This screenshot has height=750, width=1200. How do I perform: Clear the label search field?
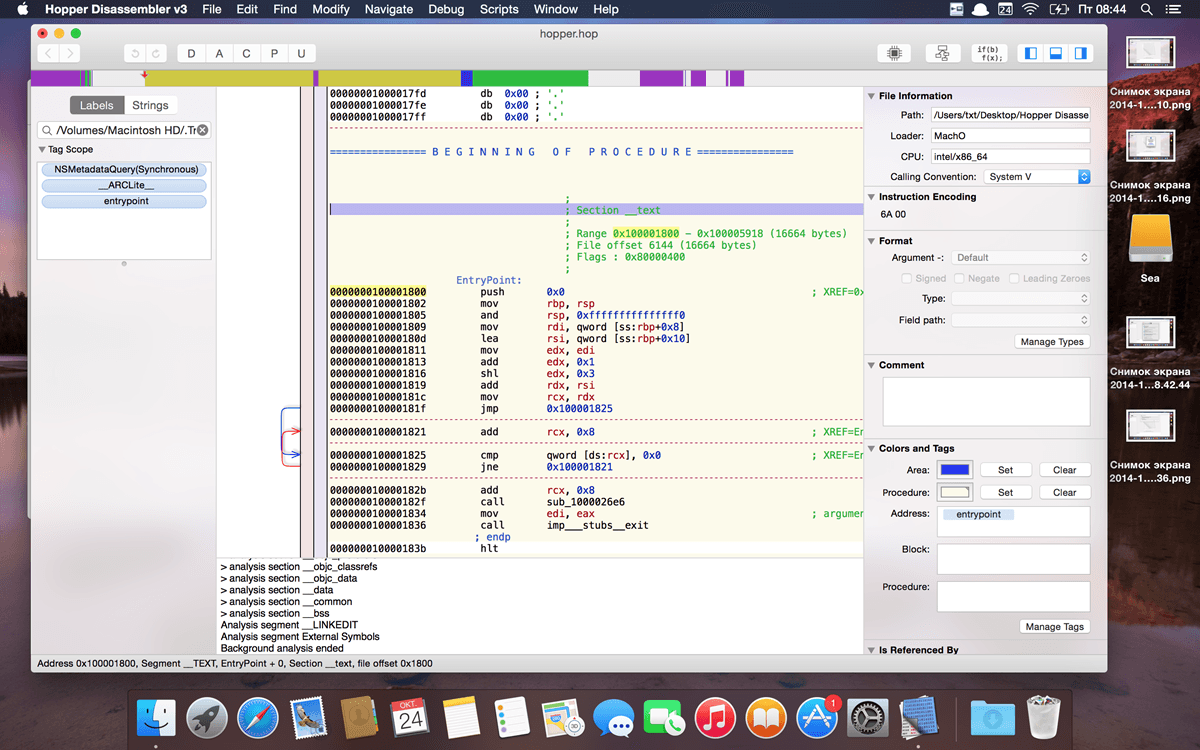[x=202, y=130]
